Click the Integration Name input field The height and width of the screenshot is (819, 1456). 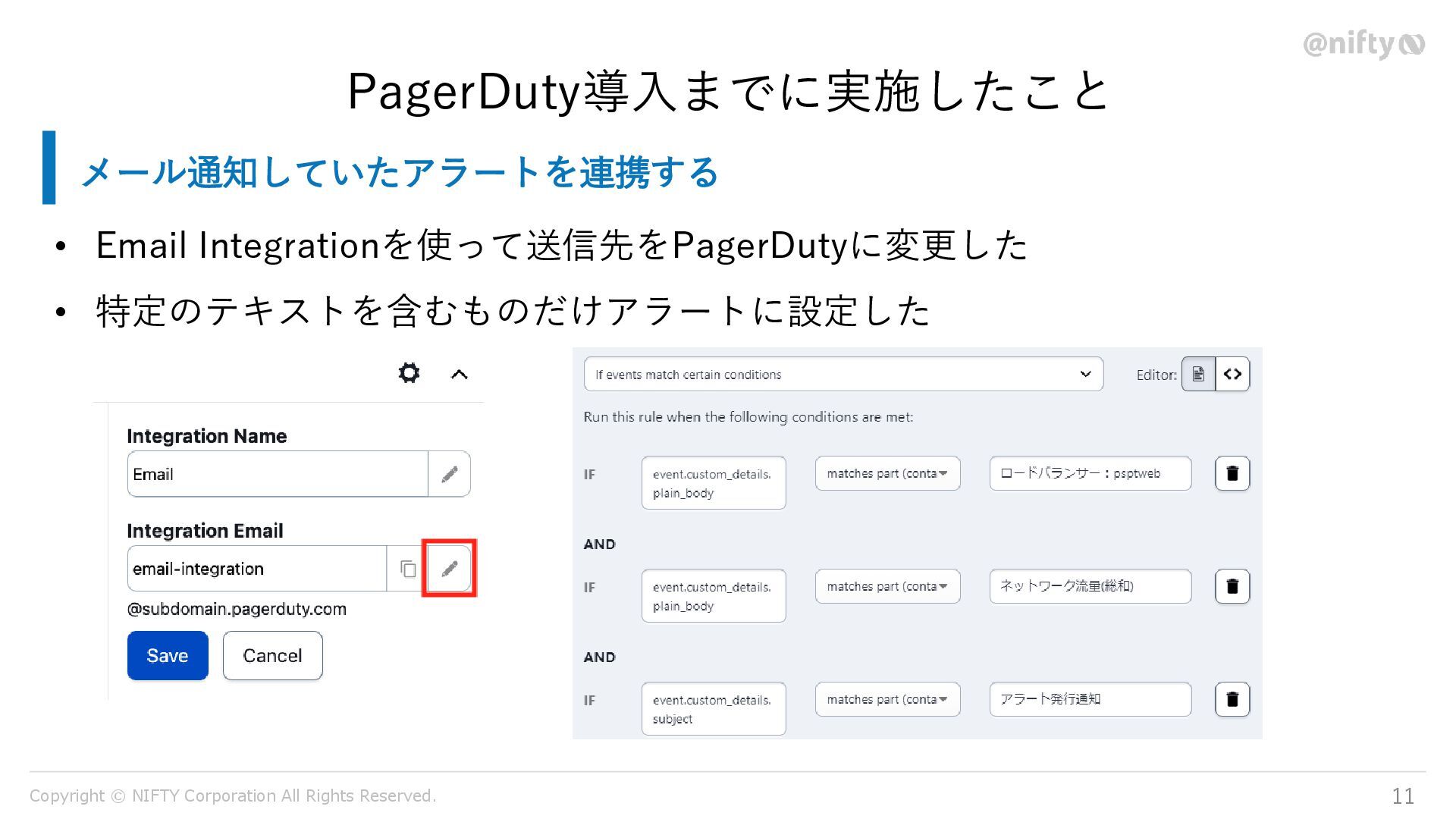coord(277,474)
